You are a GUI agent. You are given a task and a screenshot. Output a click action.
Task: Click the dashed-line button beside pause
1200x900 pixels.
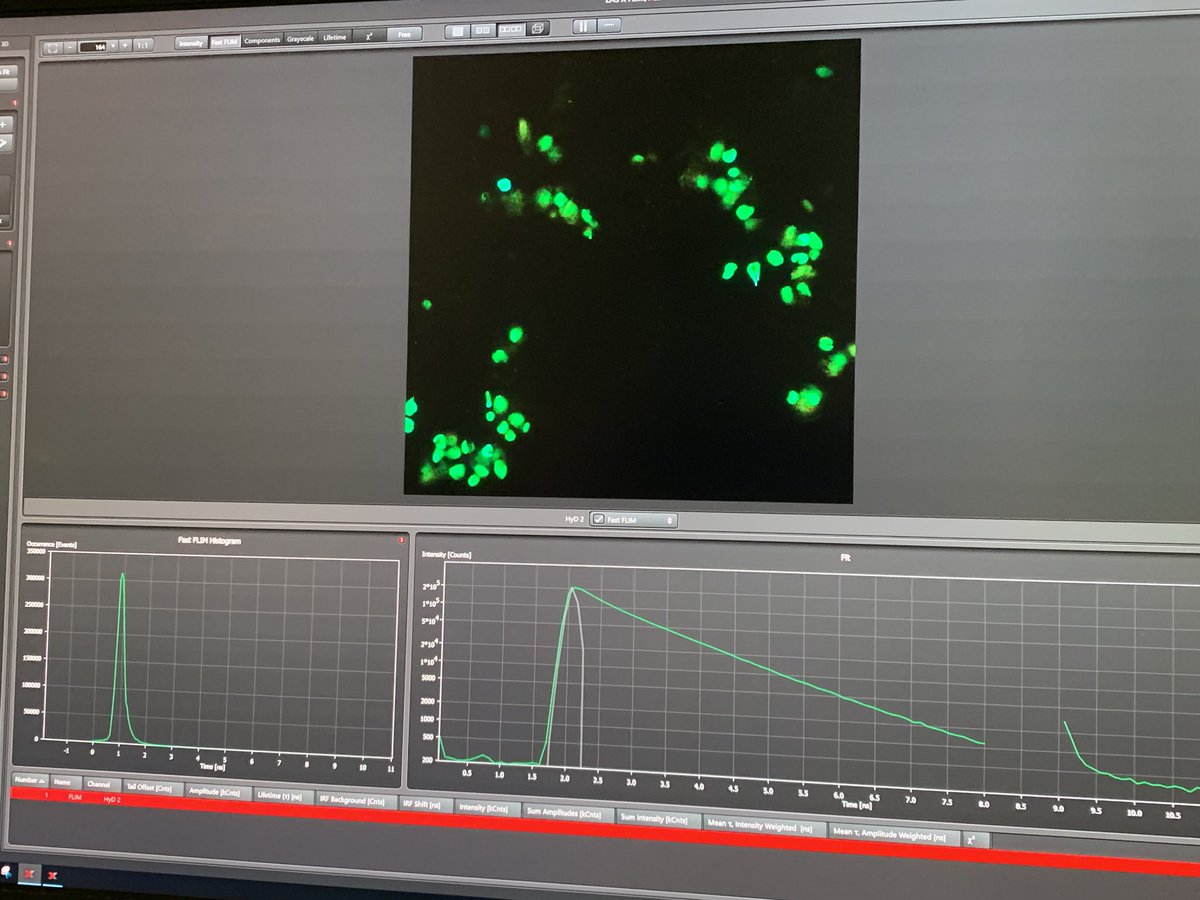609,26
